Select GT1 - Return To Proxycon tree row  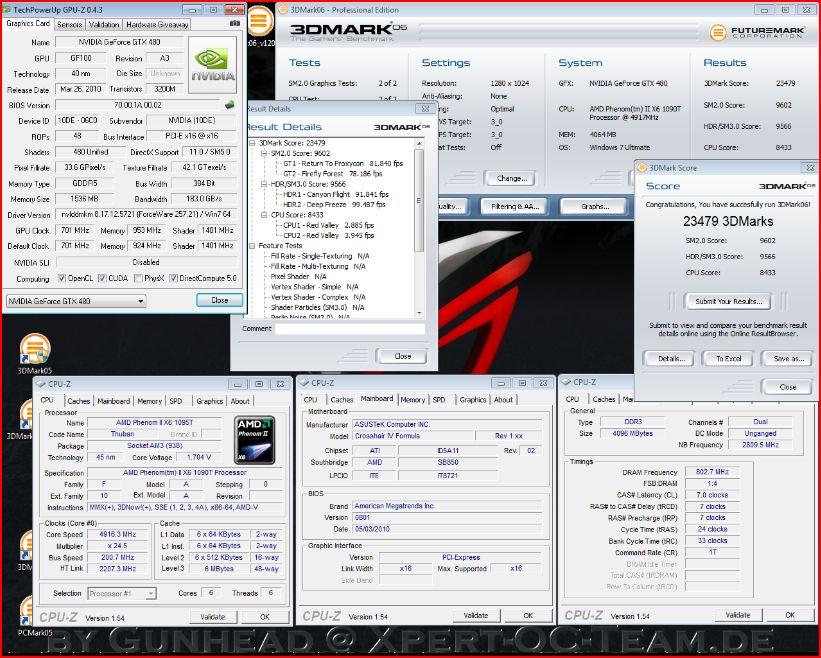click(343, 163)
